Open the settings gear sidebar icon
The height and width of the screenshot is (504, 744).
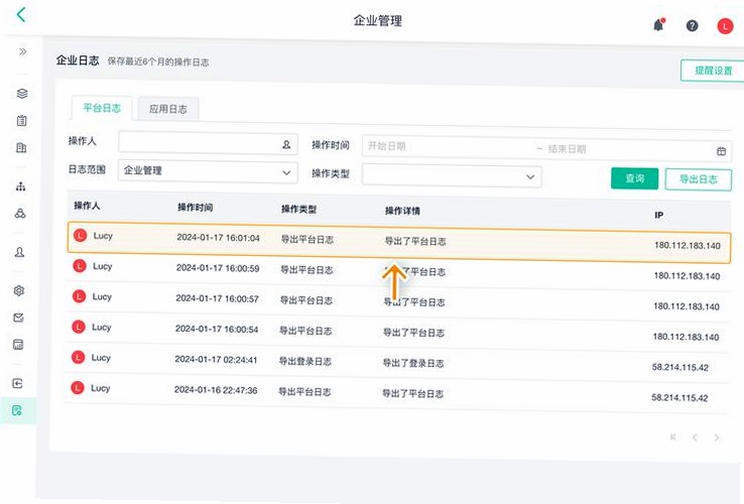[x=19, y=290]
